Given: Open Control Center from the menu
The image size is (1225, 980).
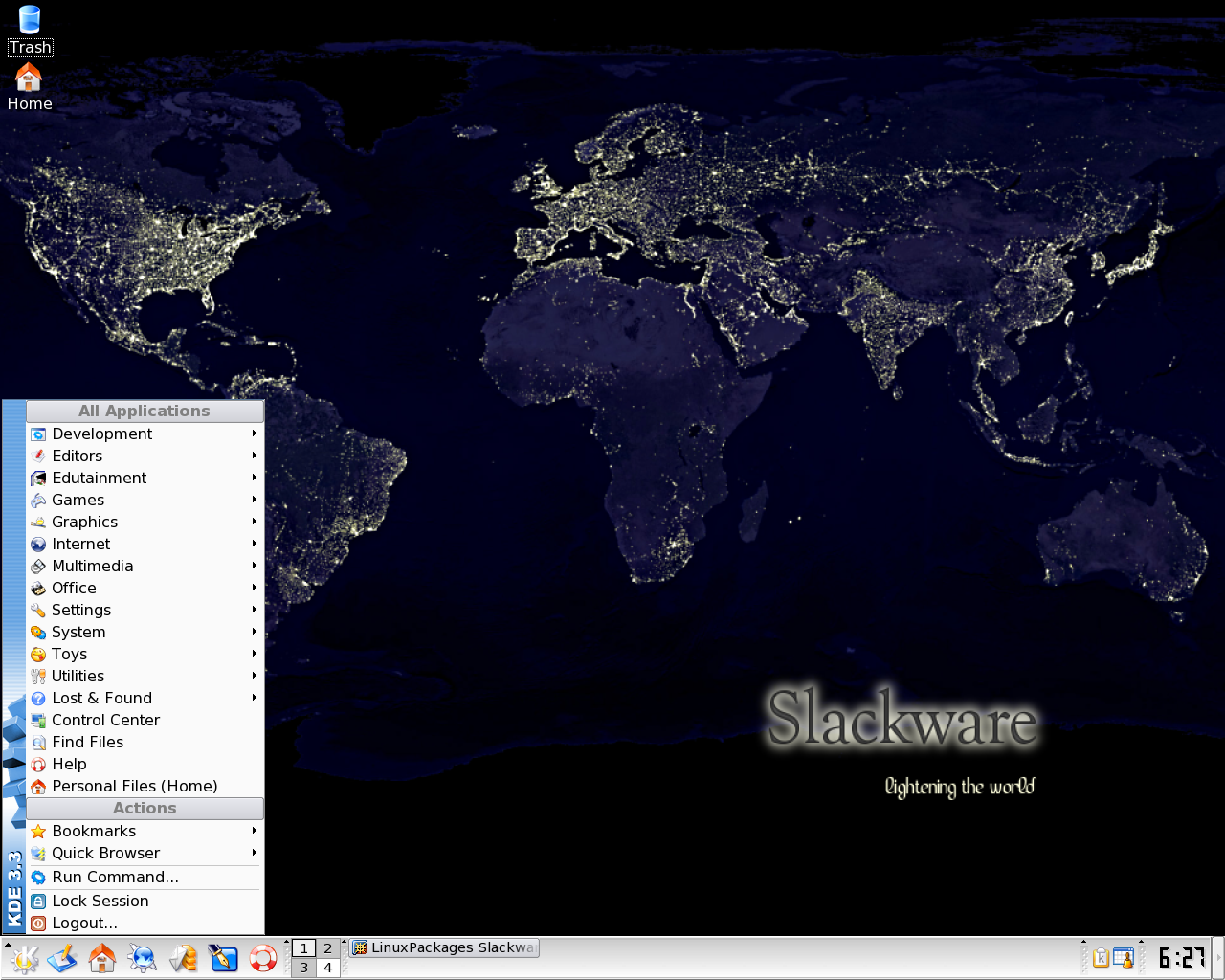Looking at the screenshot, I should click(x=145, y=720).
